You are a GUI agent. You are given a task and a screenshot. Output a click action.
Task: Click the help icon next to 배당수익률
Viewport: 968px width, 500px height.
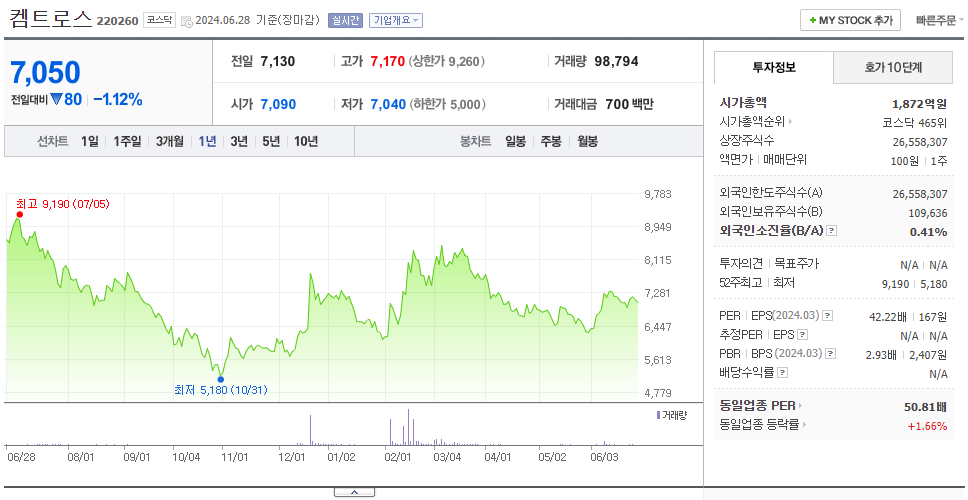click(x=782, y=373)
